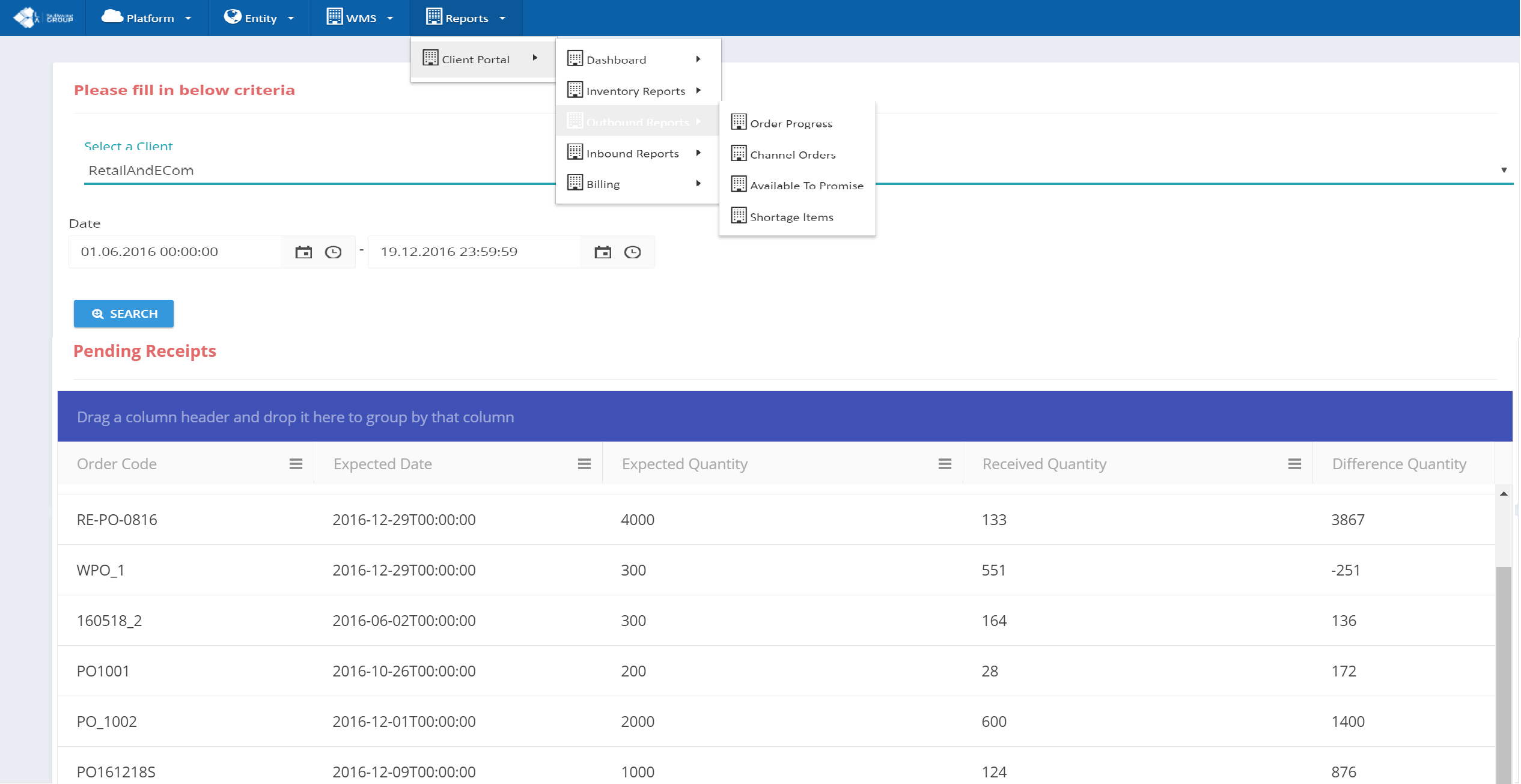Viewport: 1521px width, 784px height.
Task: Open Received Quantity column menu icon
Action: tap(1294, 464)
